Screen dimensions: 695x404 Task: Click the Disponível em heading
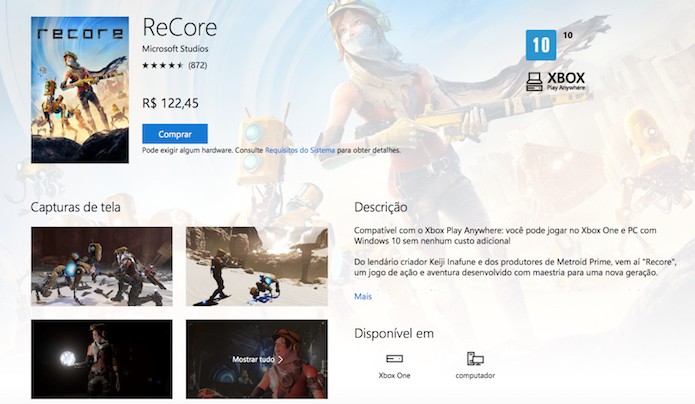[394, 333]
